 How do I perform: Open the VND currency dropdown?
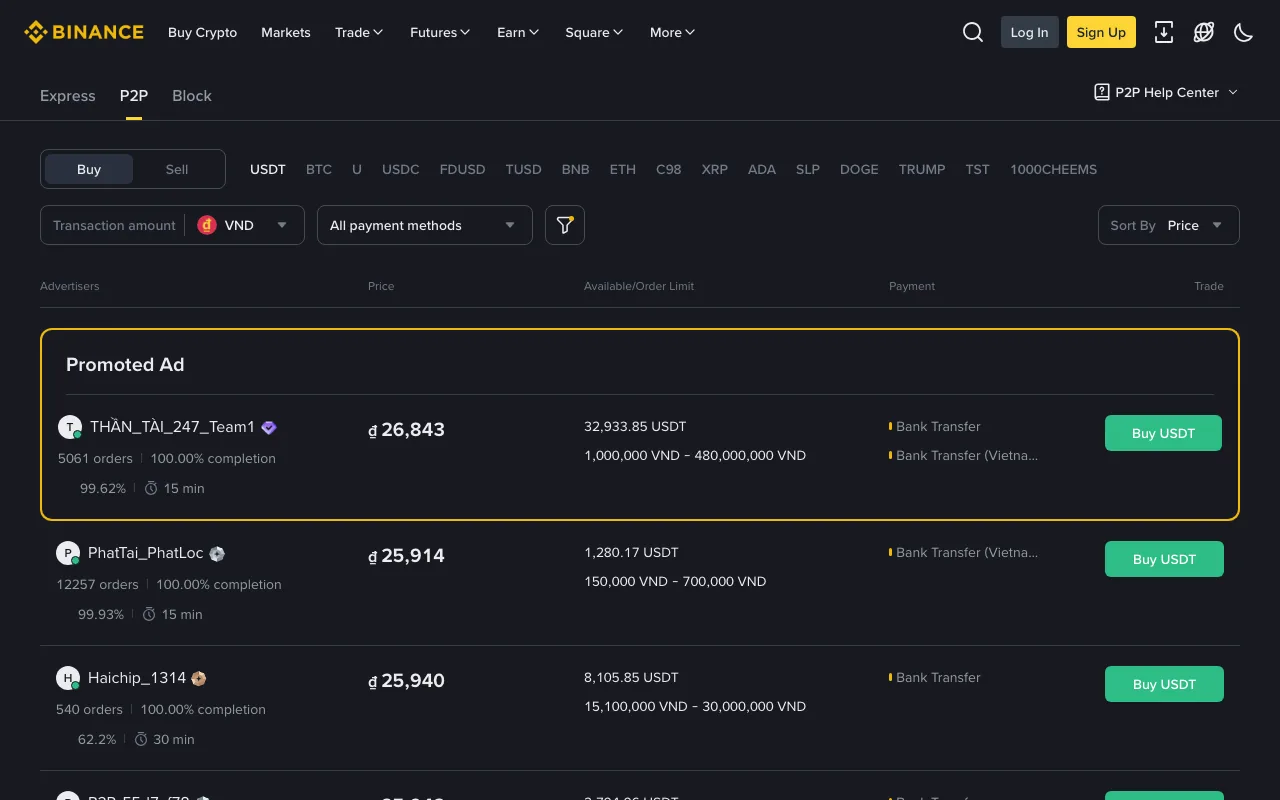pyautogui.click(x=244, y=225)
